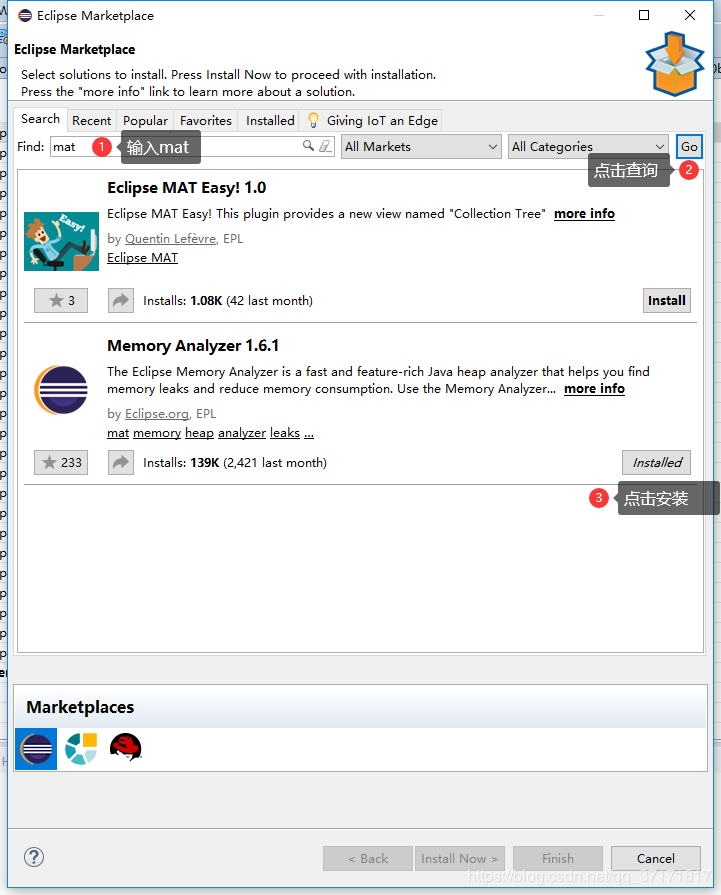721x895 pixels.
Task: Click the Go search button
Action: tap(689, 147)
